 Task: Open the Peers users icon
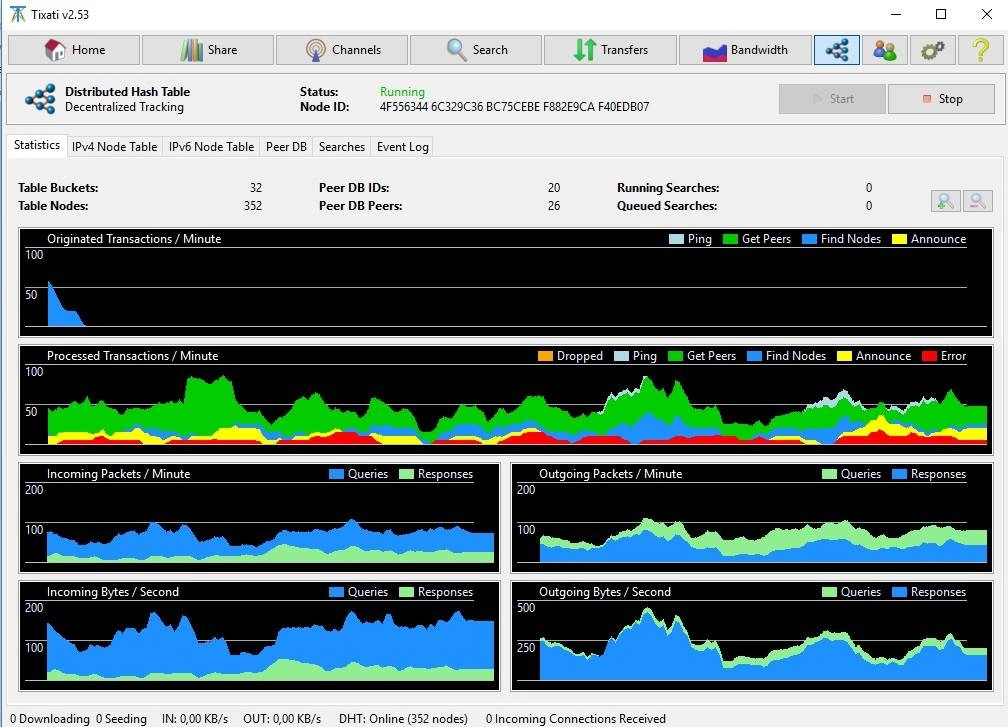tap(885, 50)
